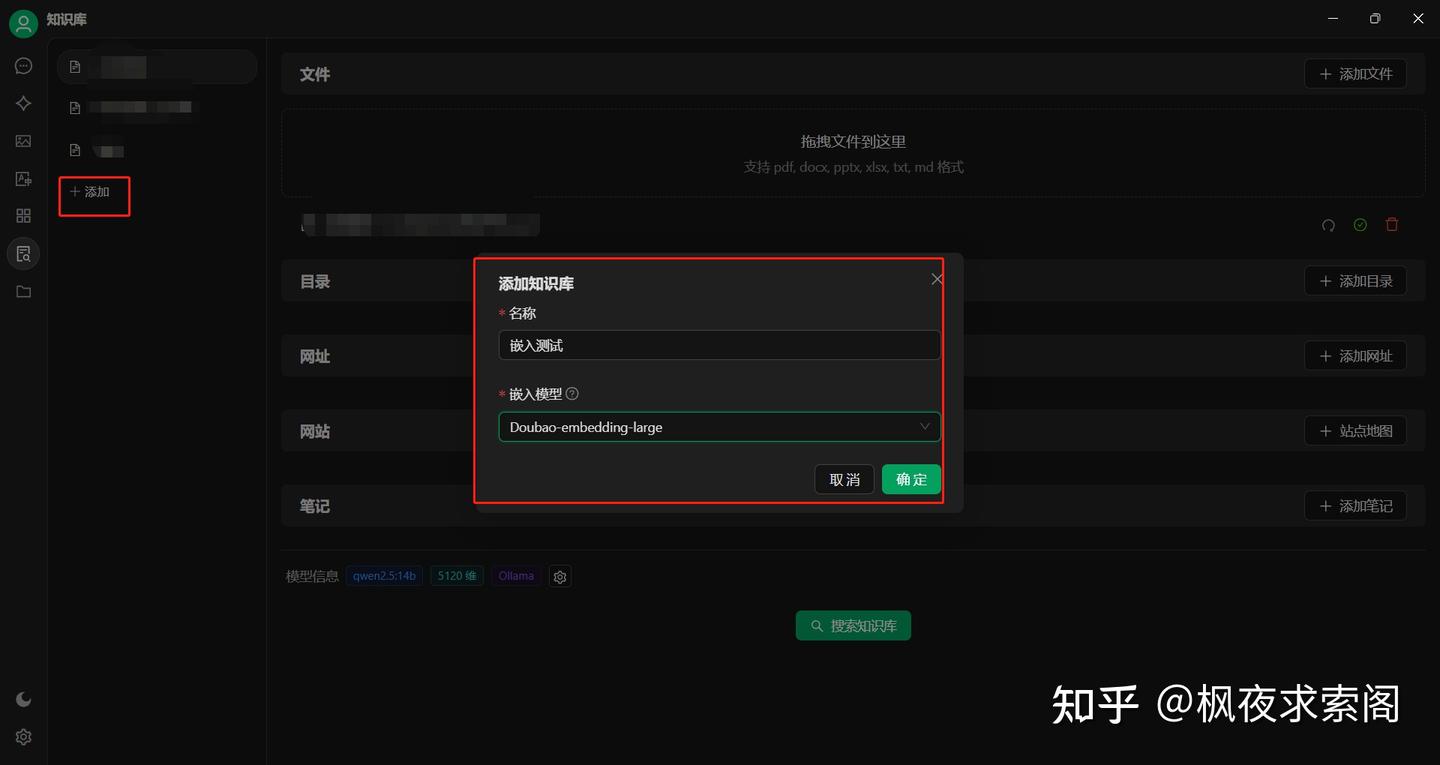Show the embedding model help tooltip icon
The height and width of the screenshot is (765, 1440).
tap(571, 393)
